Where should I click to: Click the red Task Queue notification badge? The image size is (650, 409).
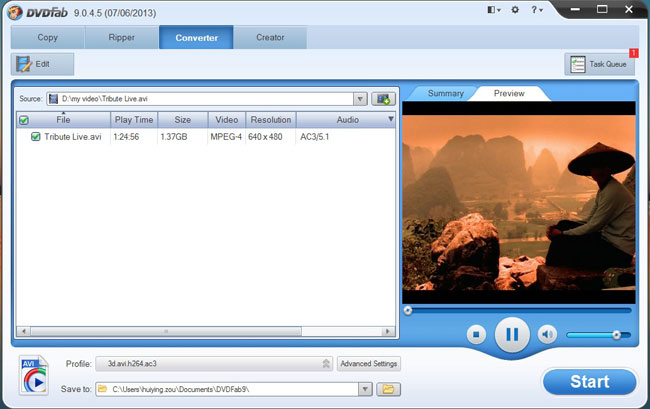pyautogui.click(x=633, y=53)
